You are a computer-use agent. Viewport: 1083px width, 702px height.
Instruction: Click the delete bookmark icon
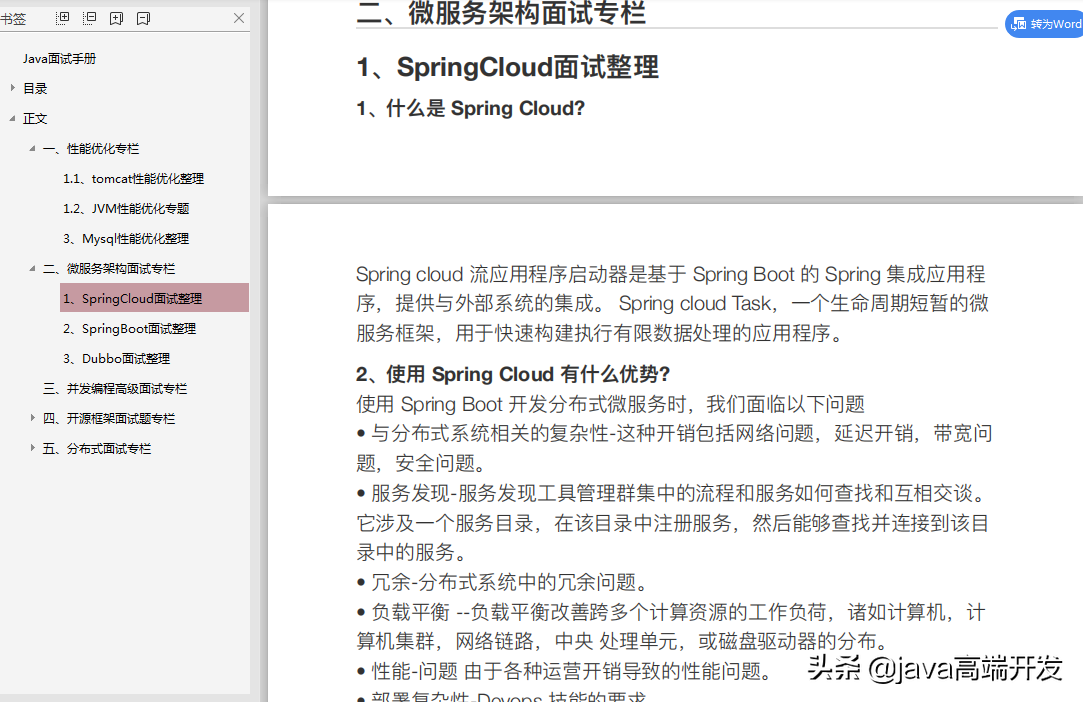[x=144, y=19]
